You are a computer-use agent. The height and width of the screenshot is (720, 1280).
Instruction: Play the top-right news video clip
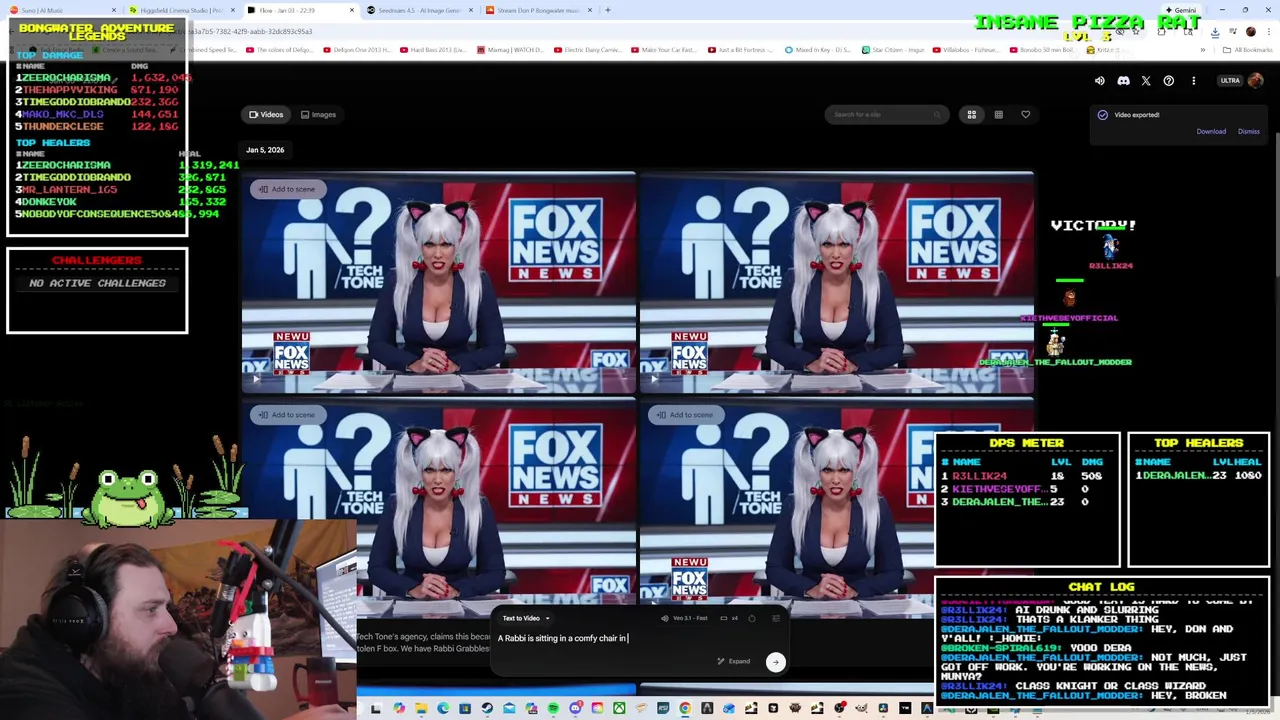coord(653,379)
